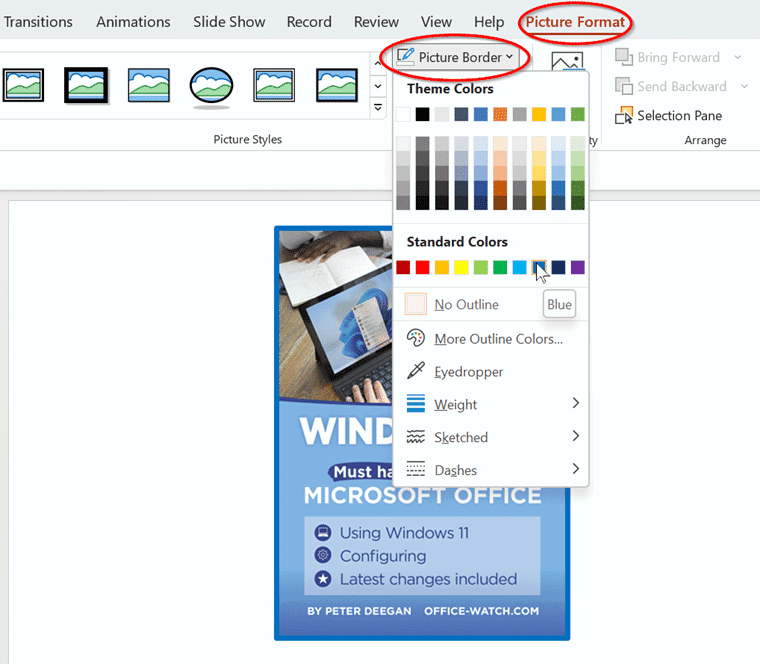Open the Review tab
Image resolution: width=760 pixels, height=664 pixels.
pyautogui.click(x=376, y=22)
